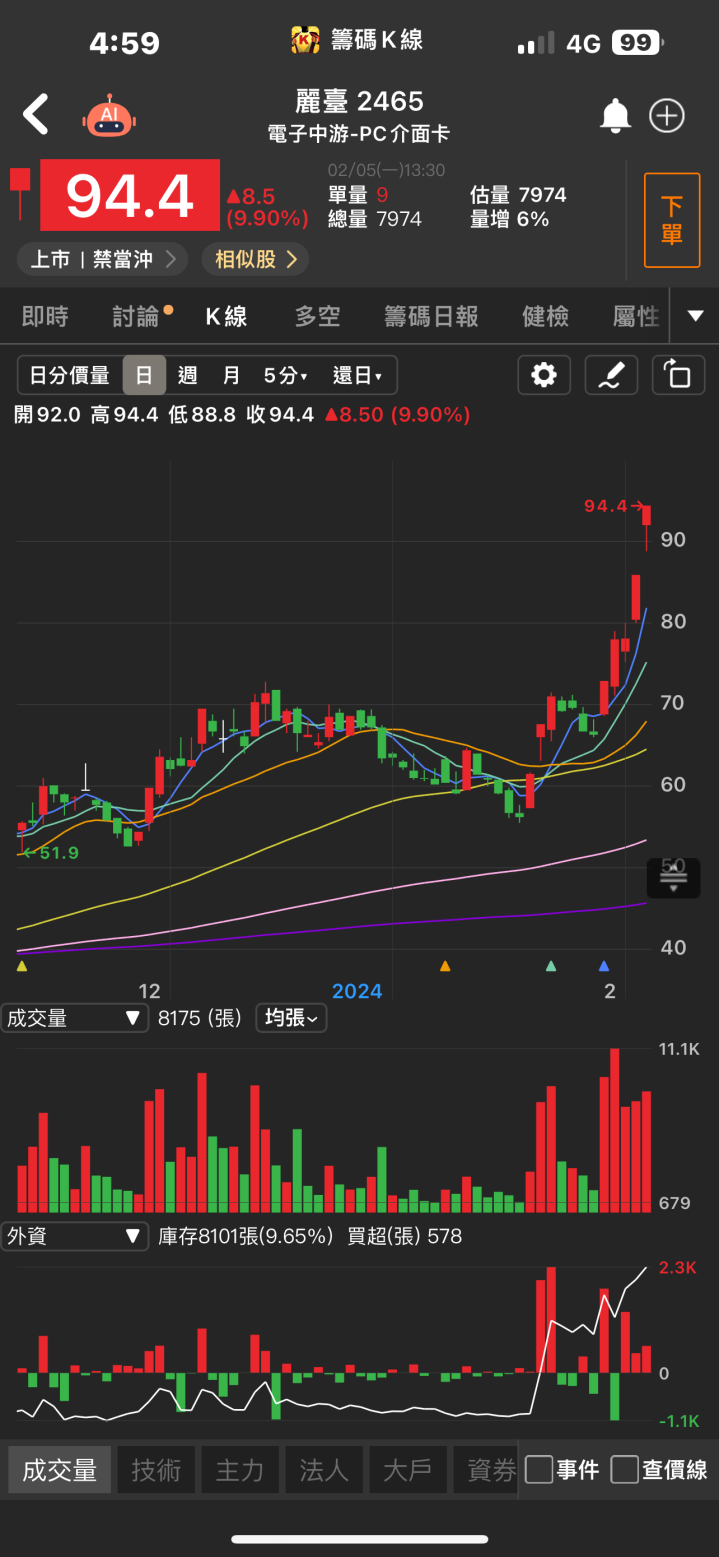Tap 電子中游-PC介面卡 category text
Viewport: 719px width, 1557px height.
[360, 135]
